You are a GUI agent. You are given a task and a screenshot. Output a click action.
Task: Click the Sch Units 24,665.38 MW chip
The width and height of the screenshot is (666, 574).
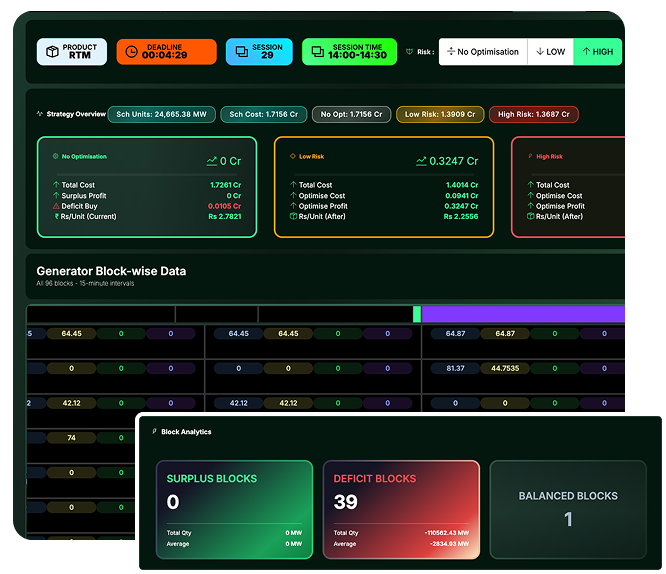(x=161, y=114)
